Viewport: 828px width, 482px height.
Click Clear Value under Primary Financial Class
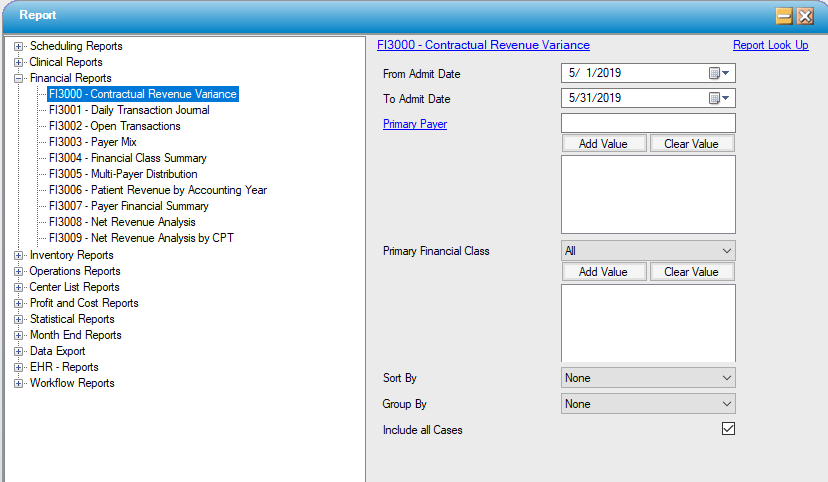[x=692, y=272]
